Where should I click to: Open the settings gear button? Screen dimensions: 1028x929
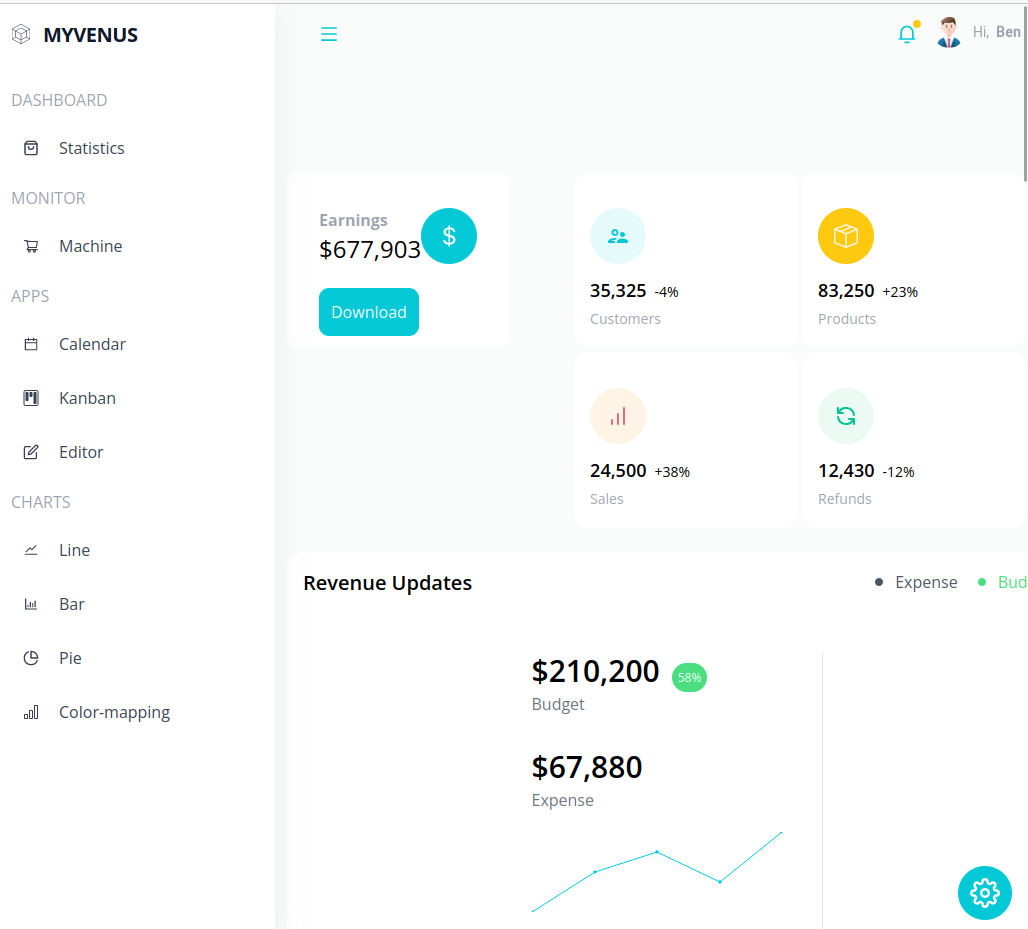[985, 893]
